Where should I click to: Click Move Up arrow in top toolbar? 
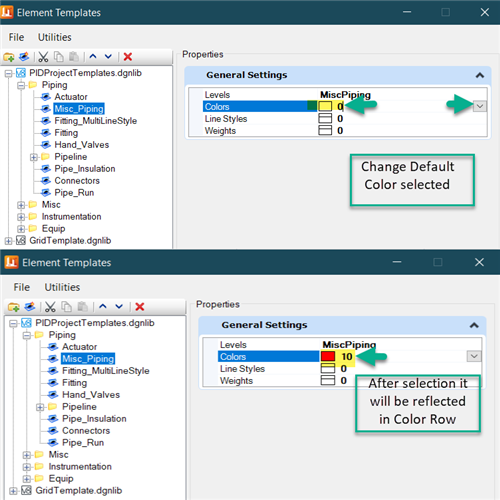(93, 56)
